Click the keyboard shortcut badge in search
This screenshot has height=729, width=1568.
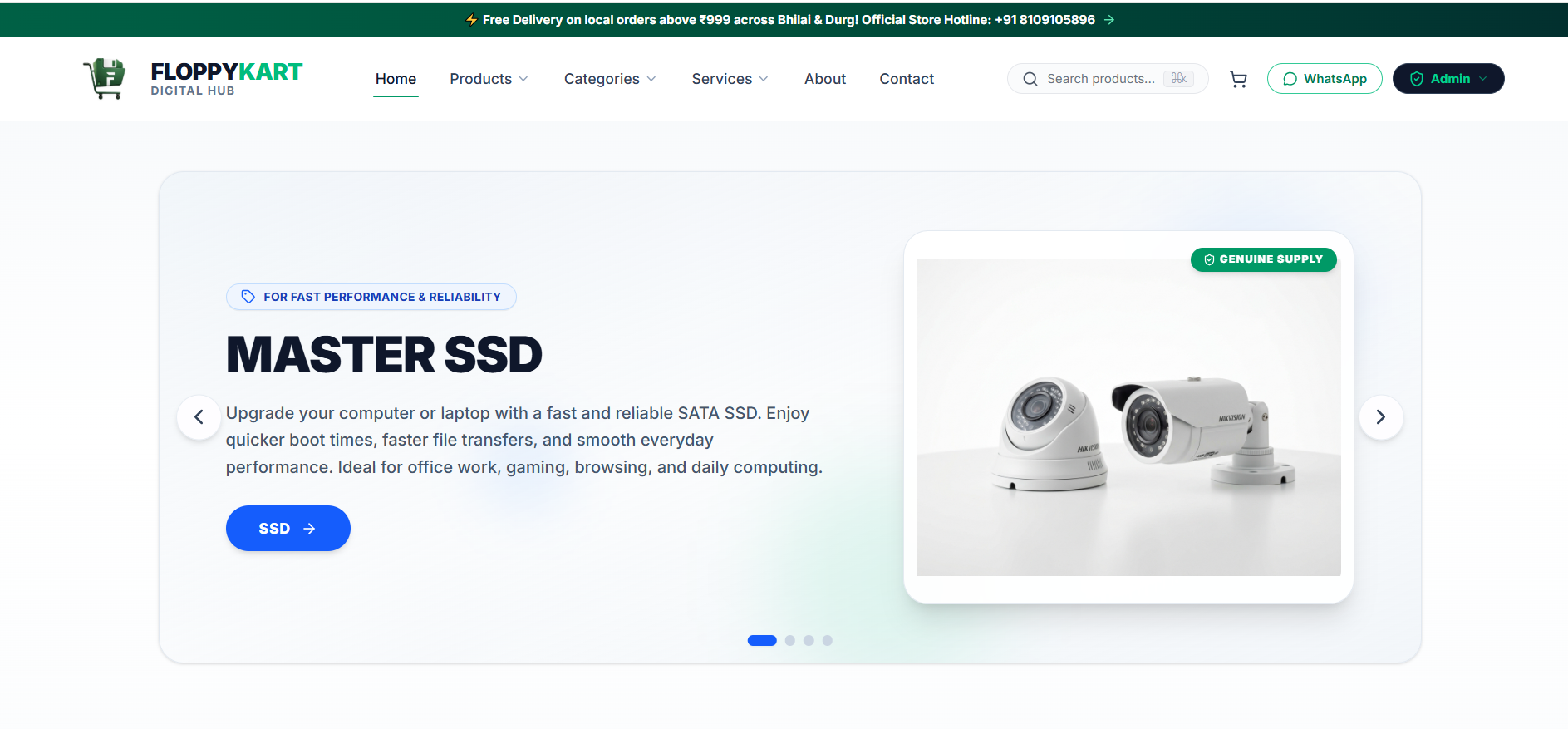tap(1178, 79)
